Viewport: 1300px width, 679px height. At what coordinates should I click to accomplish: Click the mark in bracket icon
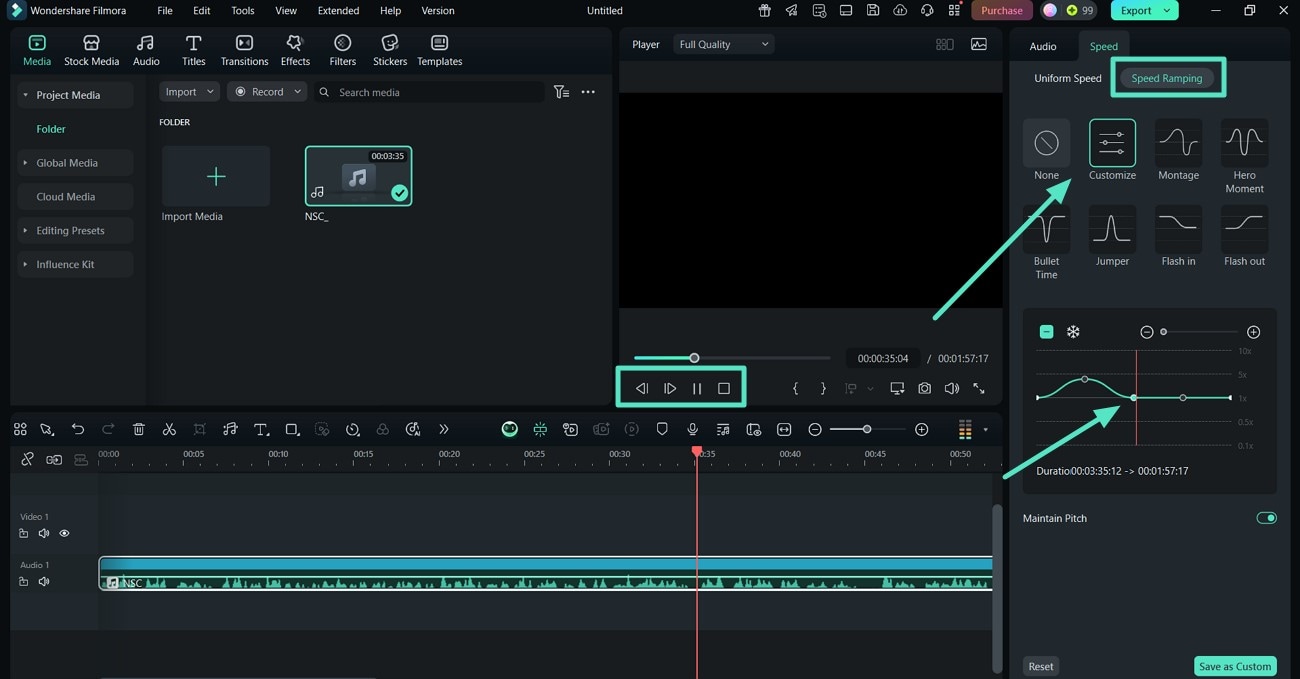click(795, 388)
